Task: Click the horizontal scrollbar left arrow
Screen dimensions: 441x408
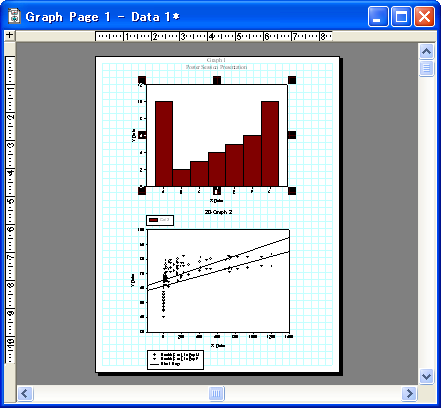Action: pos(25,394)
